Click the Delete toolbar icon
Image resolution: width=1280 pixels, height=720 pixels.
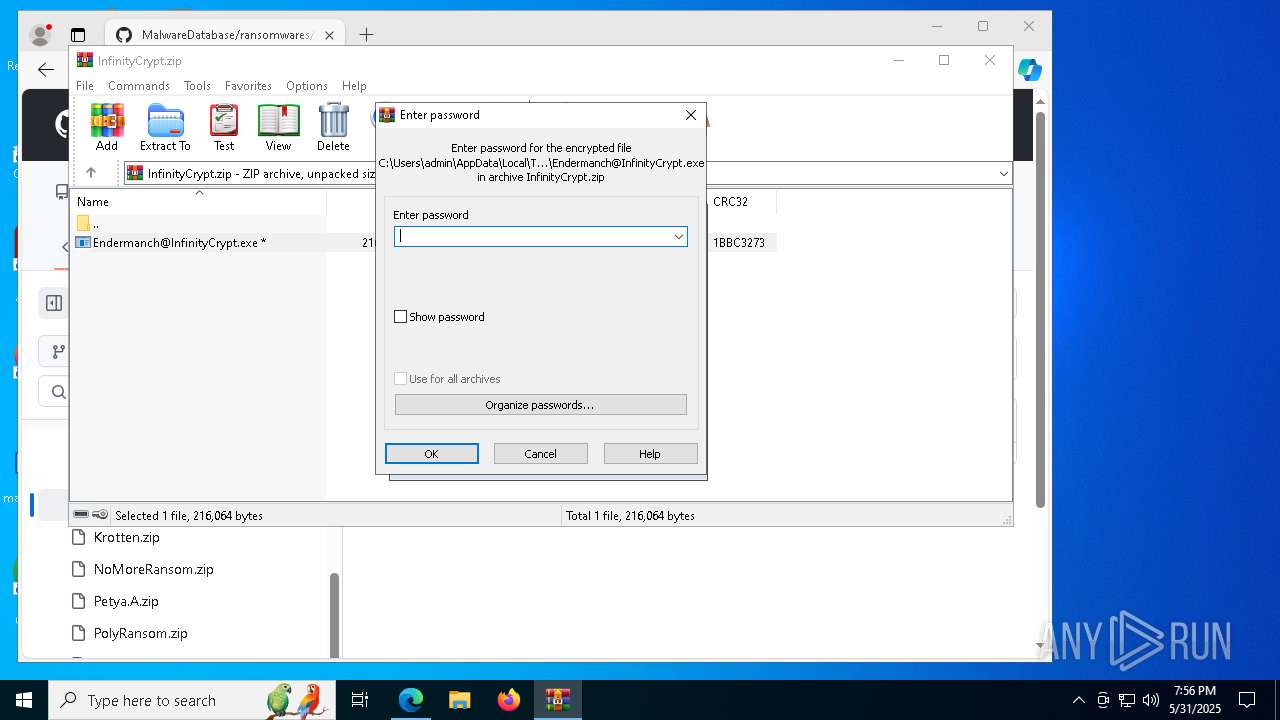[x=333, y=127]
